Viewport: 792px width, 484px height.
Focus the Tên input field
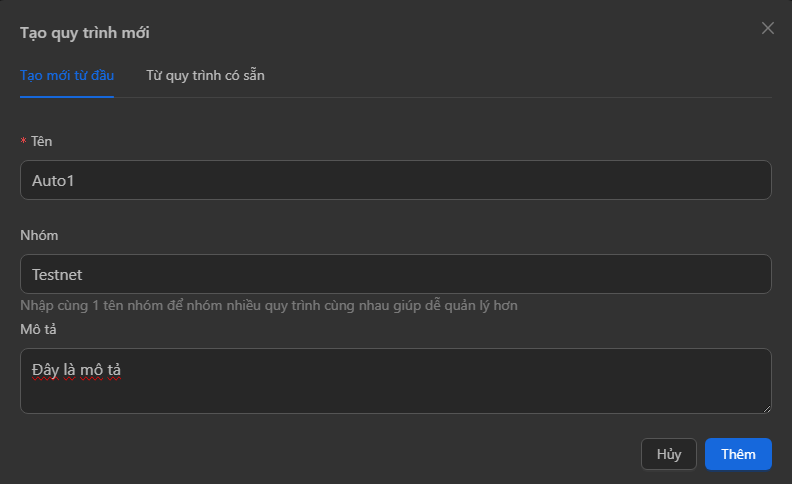(396, 180)
